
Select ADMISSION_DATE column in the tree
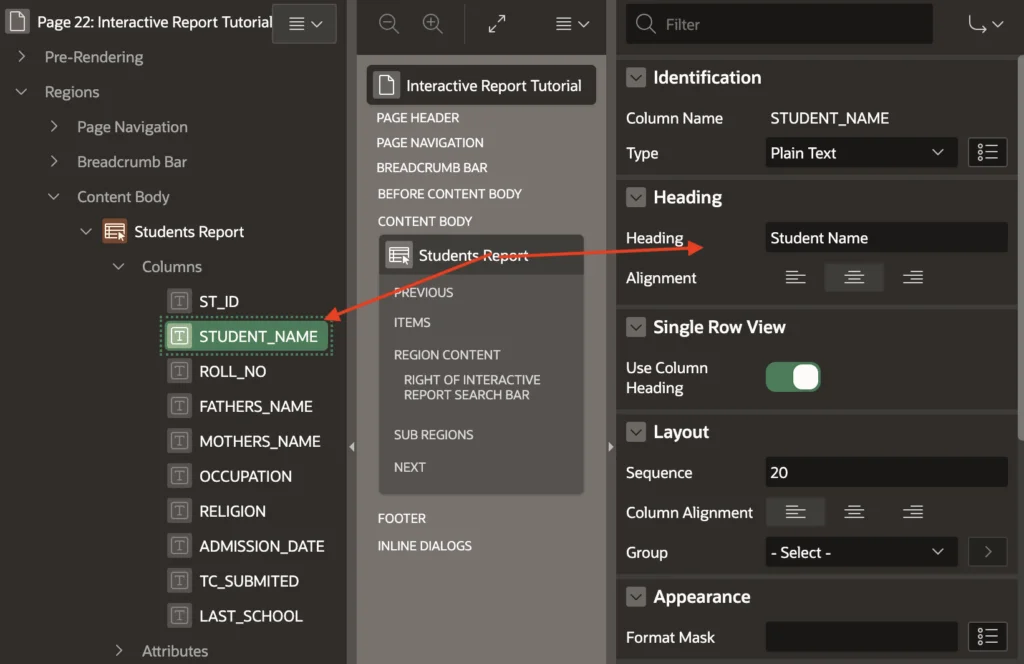pyautogui.click(x=262, y=546)
